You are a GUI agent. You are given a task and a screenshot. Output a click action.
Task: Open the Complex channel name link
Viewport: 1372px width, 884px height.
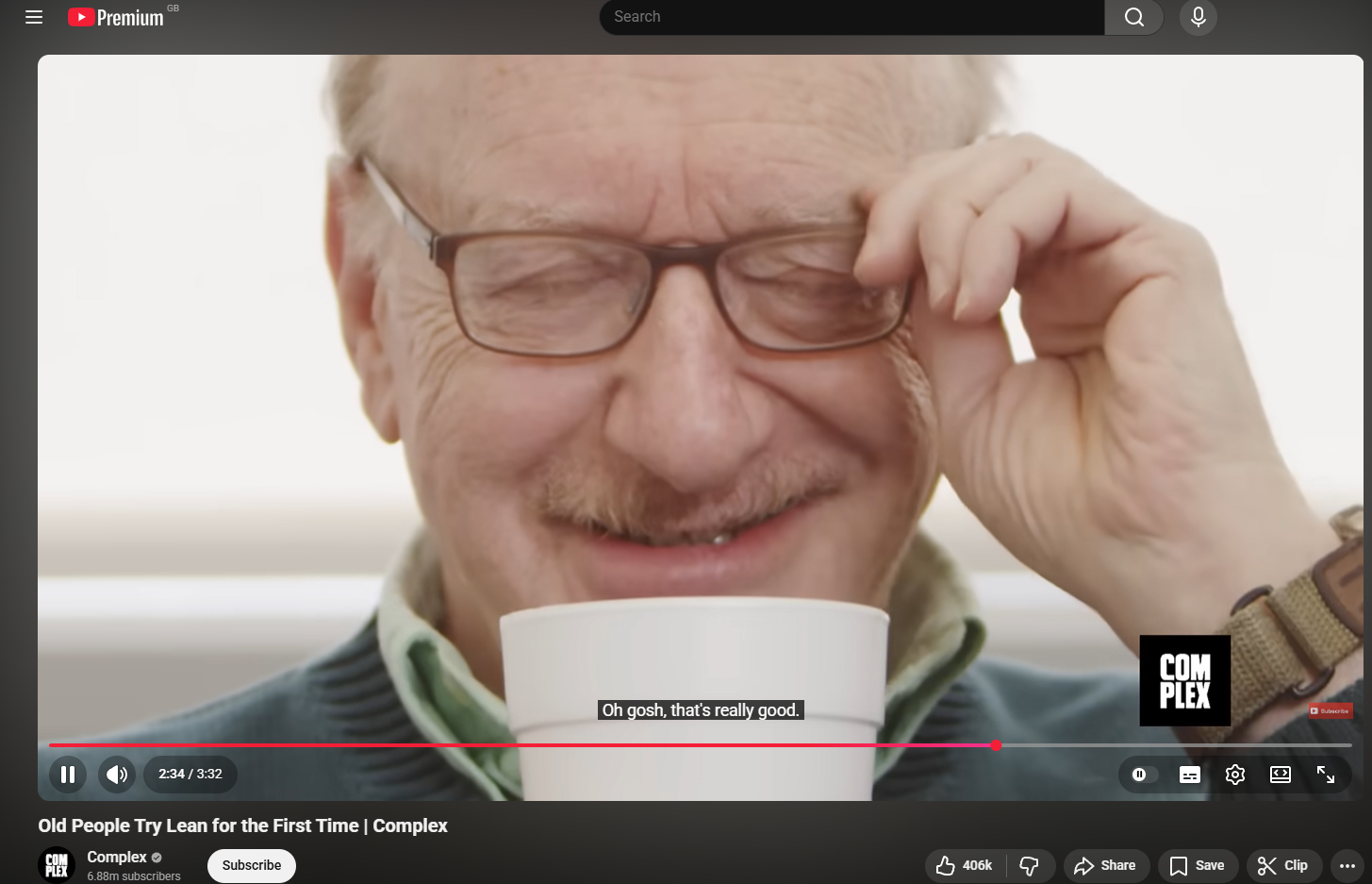(x=117, y=857)
